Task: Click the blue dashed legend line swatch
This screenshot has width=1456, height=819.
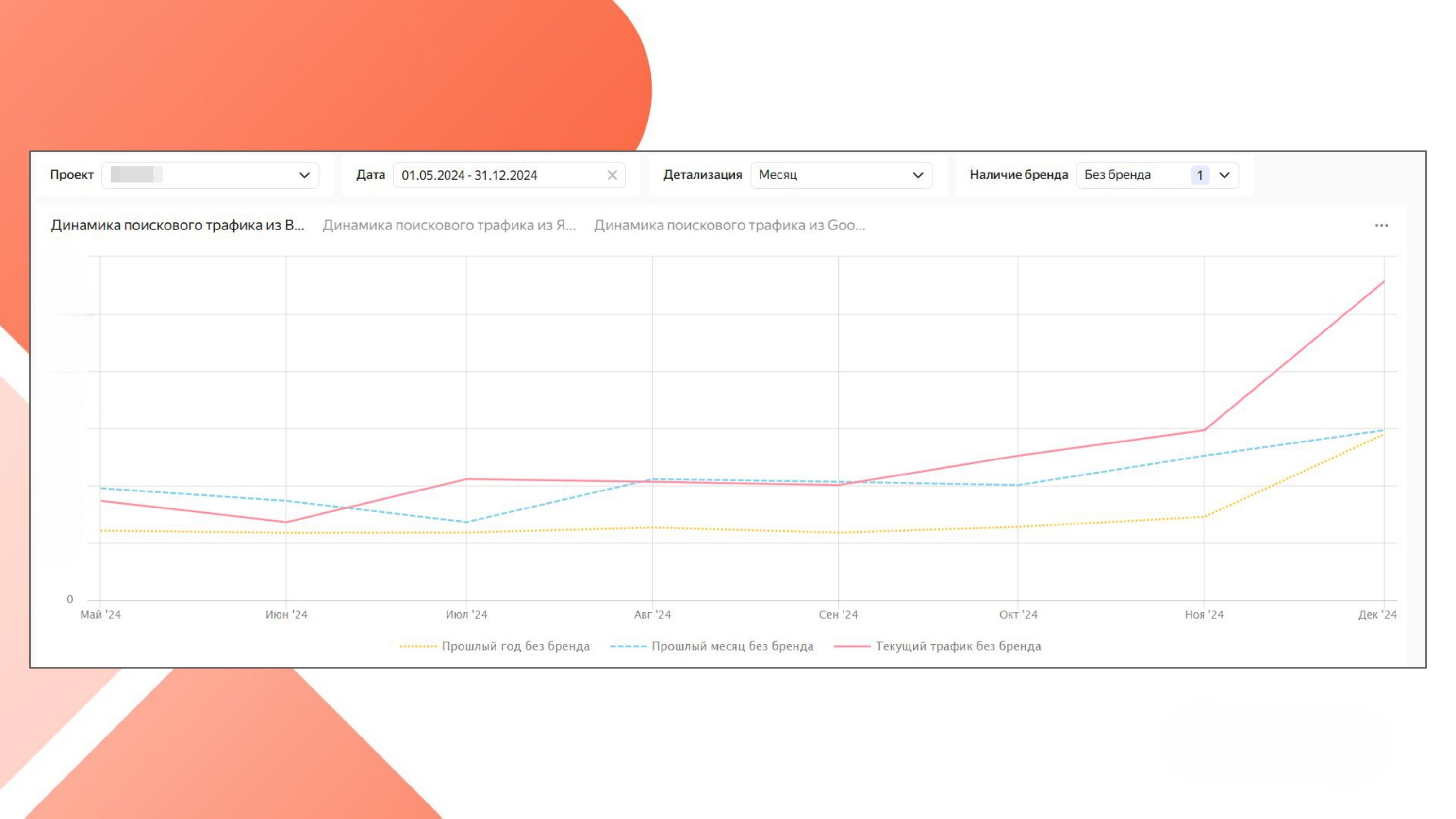Action: [628, 646]
